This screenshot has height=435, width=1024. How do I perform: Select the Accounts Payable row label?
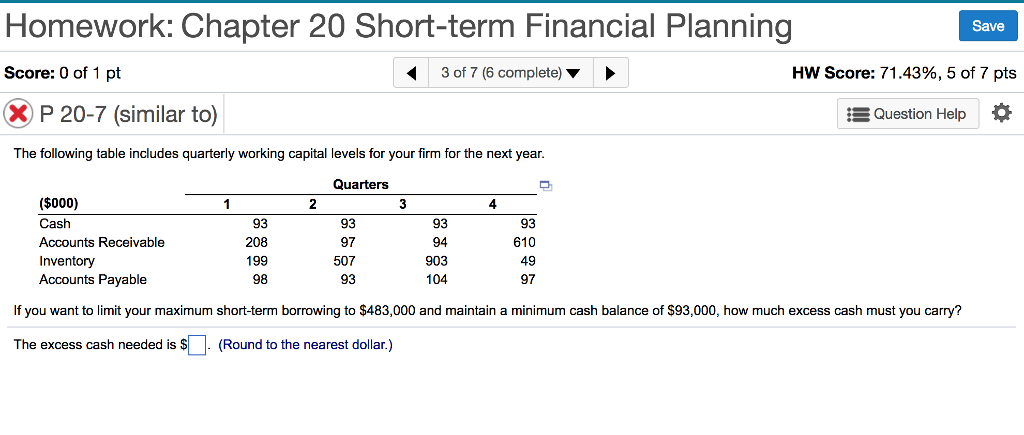click(93, 280)
